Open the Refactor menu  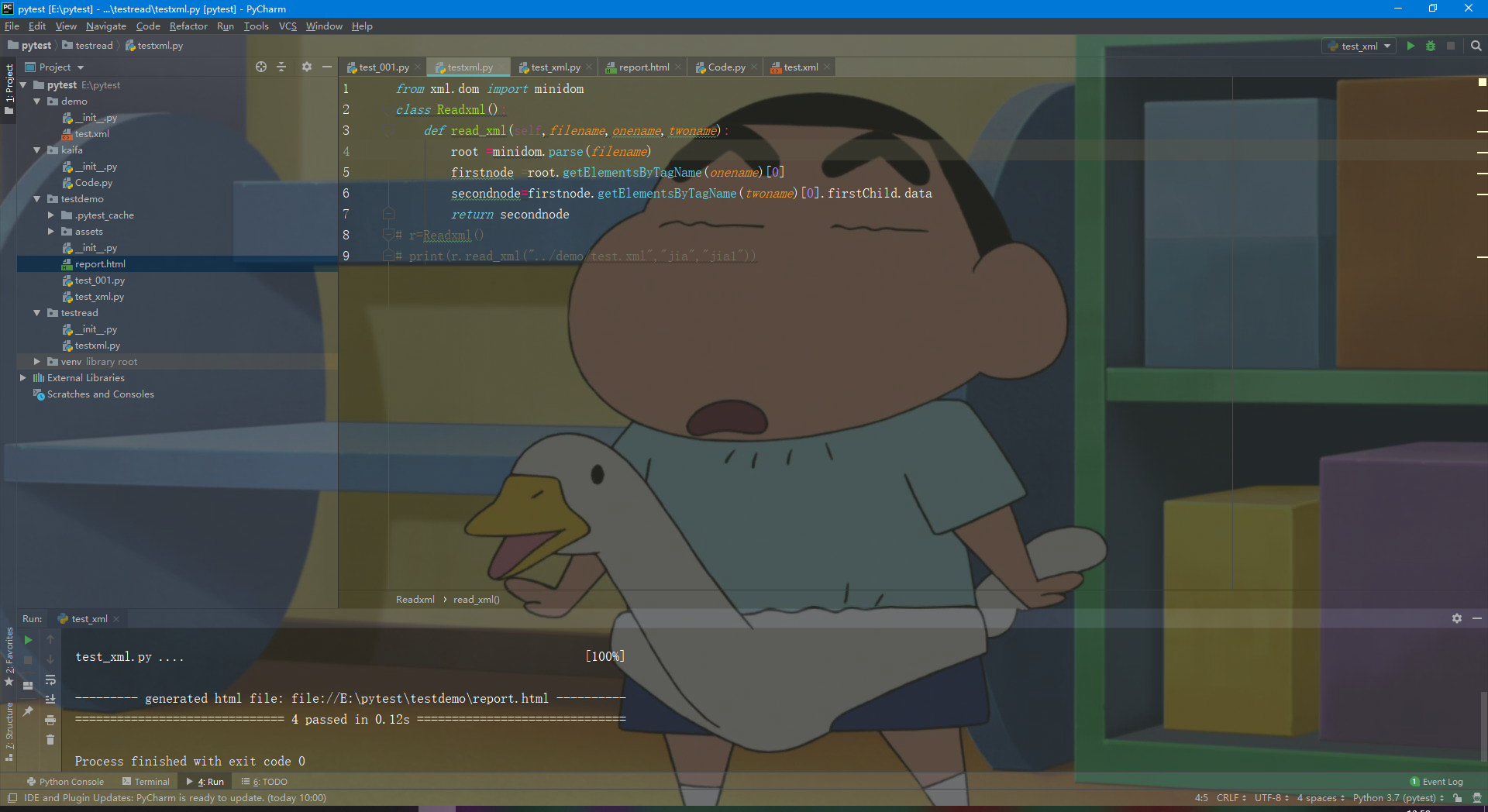pos(188,26)
